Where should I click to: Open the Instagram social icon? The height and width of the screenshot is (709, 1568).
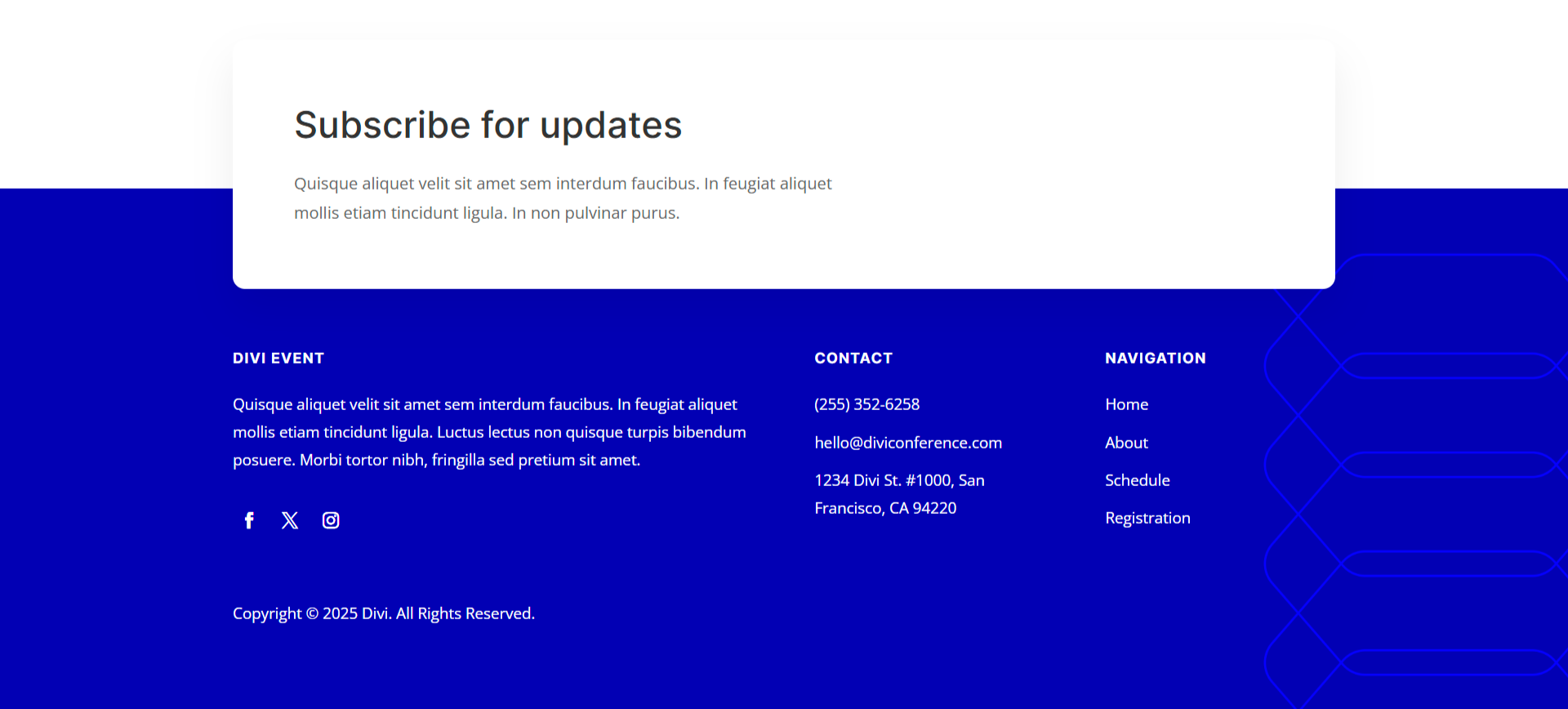click(331, 520)
